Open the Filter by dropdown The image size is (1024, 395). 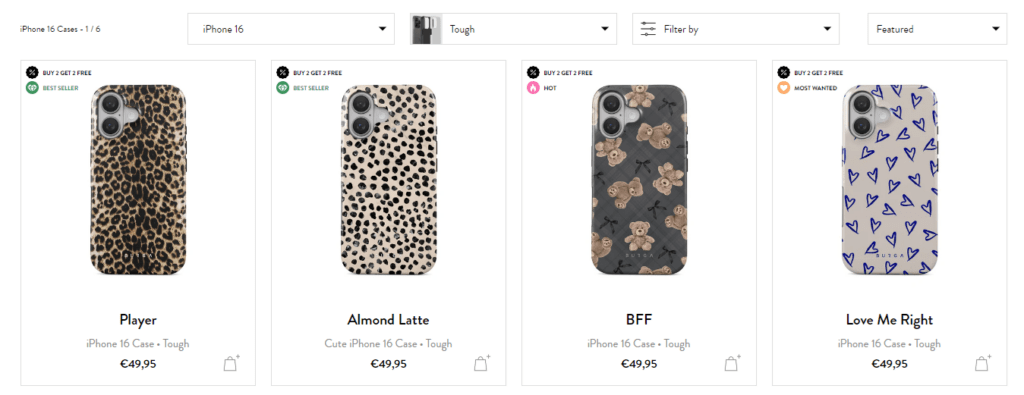(x=735, y=29)
